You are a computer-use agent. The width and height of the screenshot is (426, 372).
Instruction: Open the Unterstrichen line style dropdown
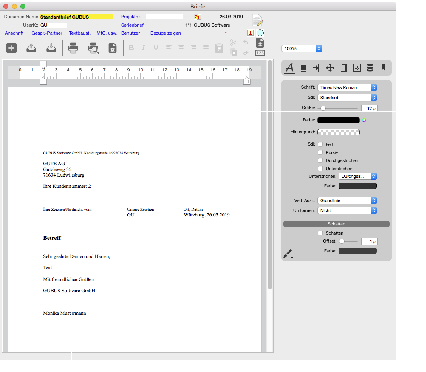click(358, 176)
